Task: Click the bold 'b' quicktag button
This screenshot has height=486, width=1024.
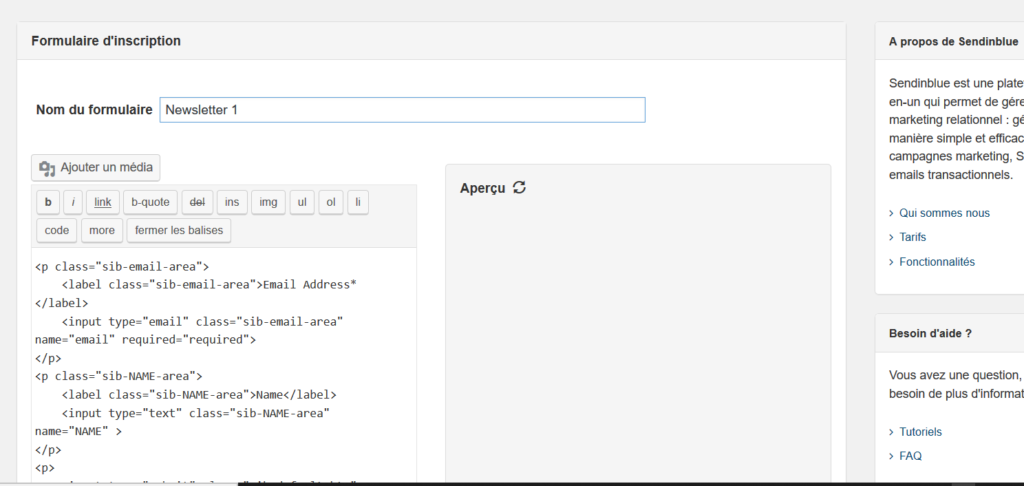Action: (48, 202)
